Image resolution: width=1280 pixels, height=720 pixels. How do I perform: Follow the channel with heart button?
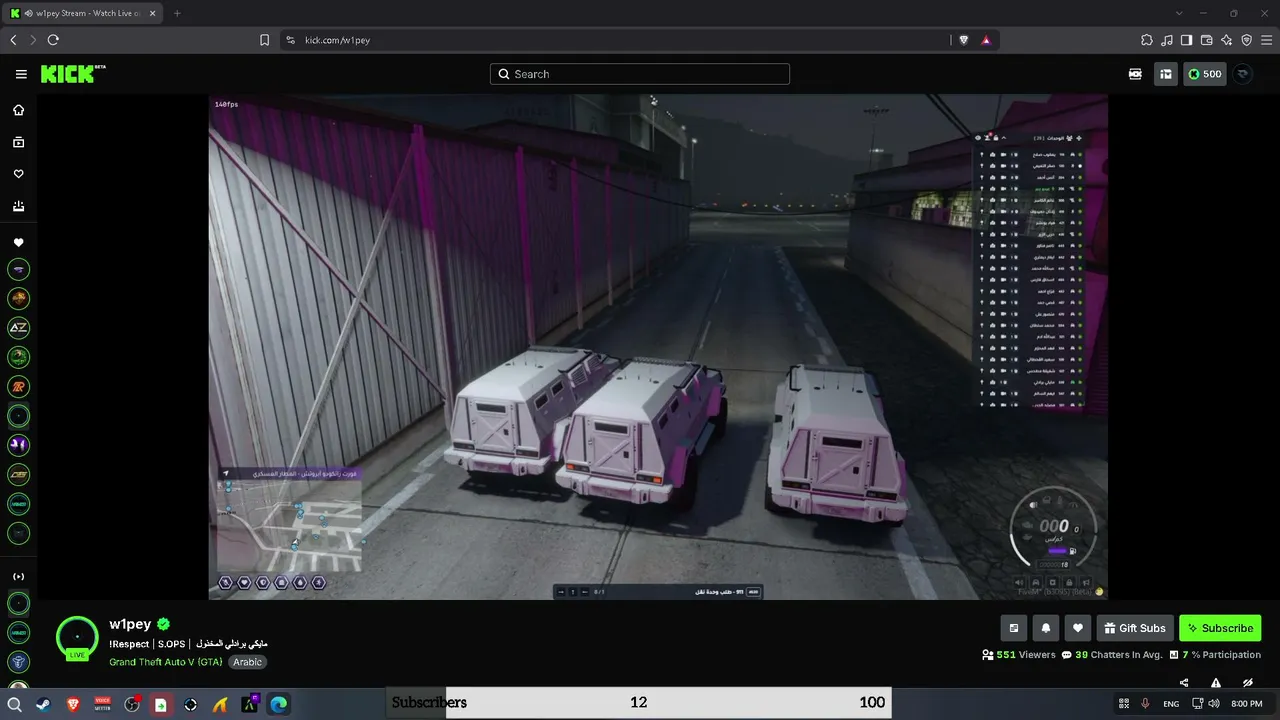1078,628
